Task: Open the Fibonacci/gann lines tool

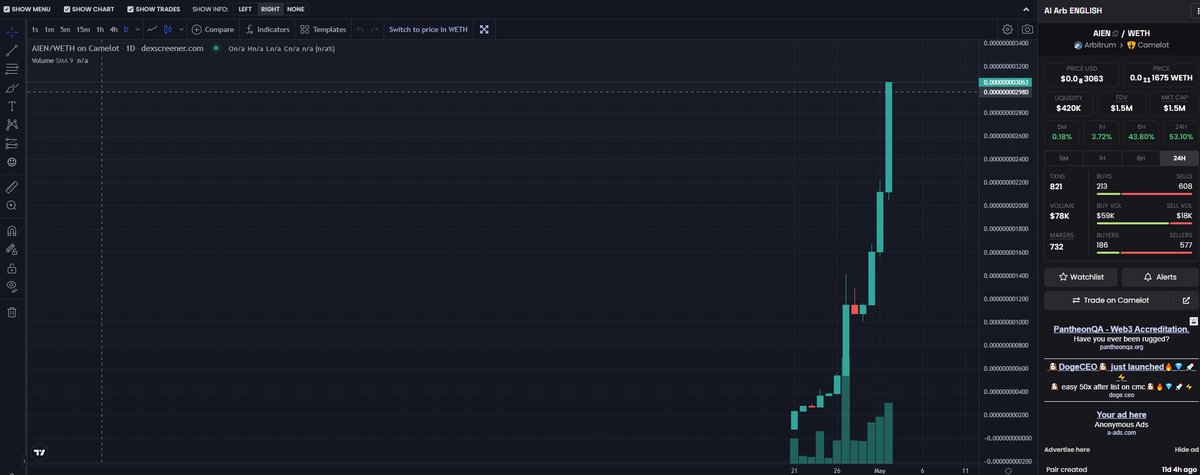Action: (12, 69)
